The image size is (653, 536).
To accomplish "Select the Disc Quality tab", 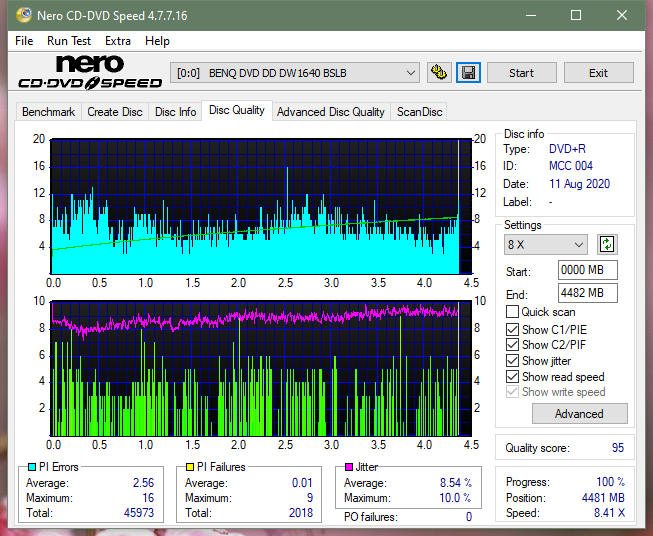I will pos(237,110).
